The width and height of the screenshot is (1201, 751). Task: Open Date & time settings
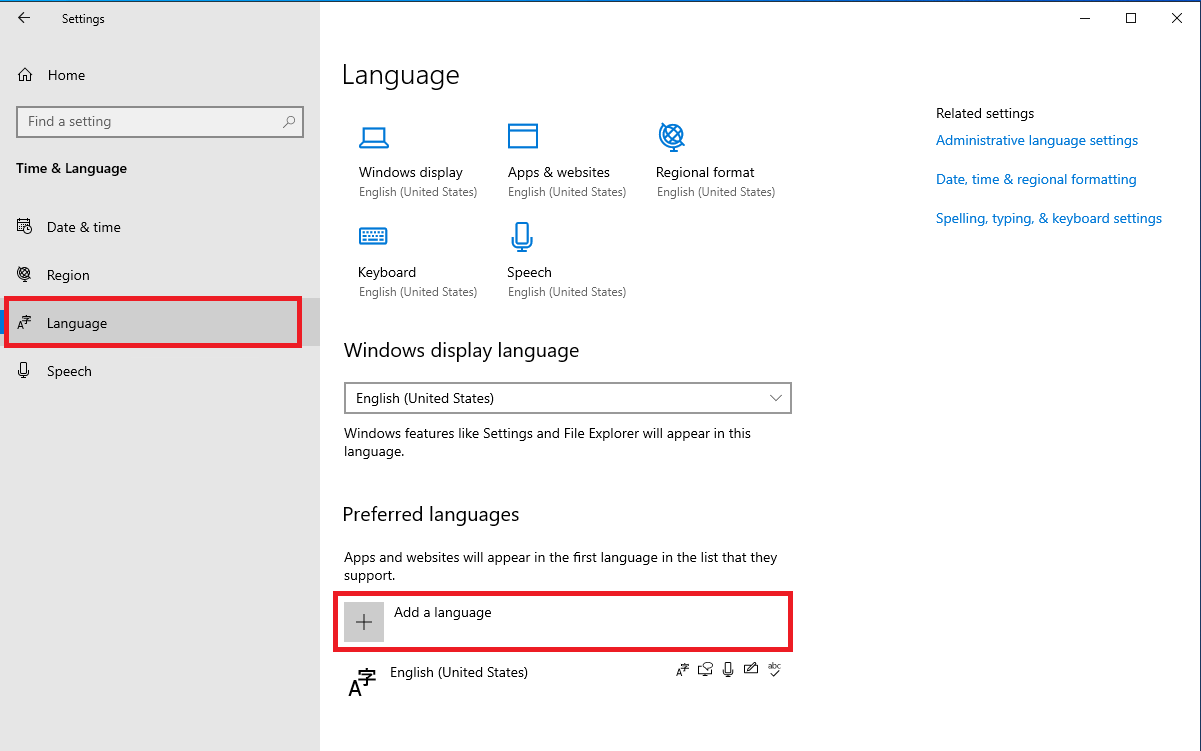coord(160,227)
